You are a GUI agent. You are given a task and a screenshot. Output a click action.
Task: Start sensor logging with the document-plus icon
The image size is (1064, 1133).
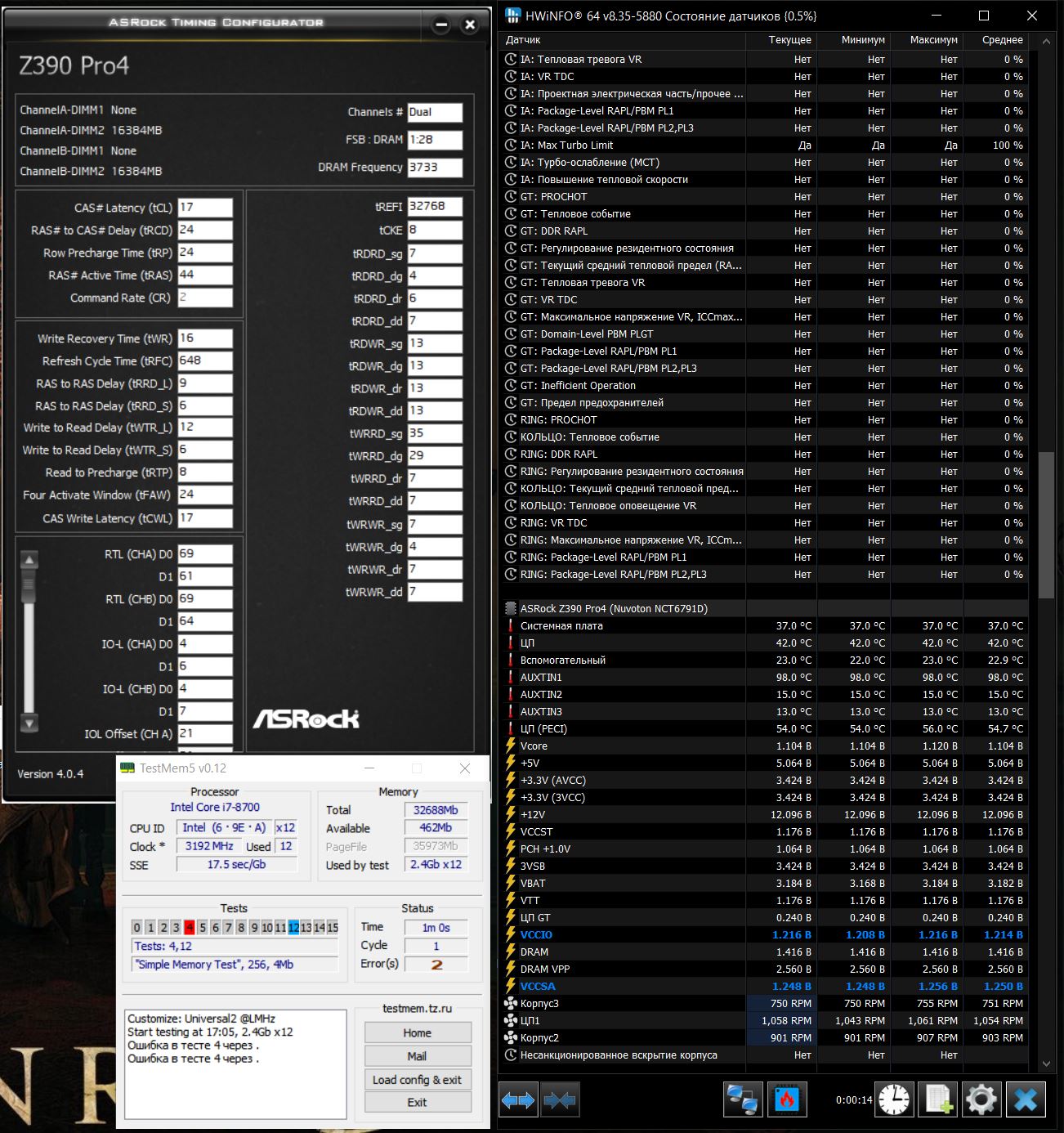tap(938, 1099)
